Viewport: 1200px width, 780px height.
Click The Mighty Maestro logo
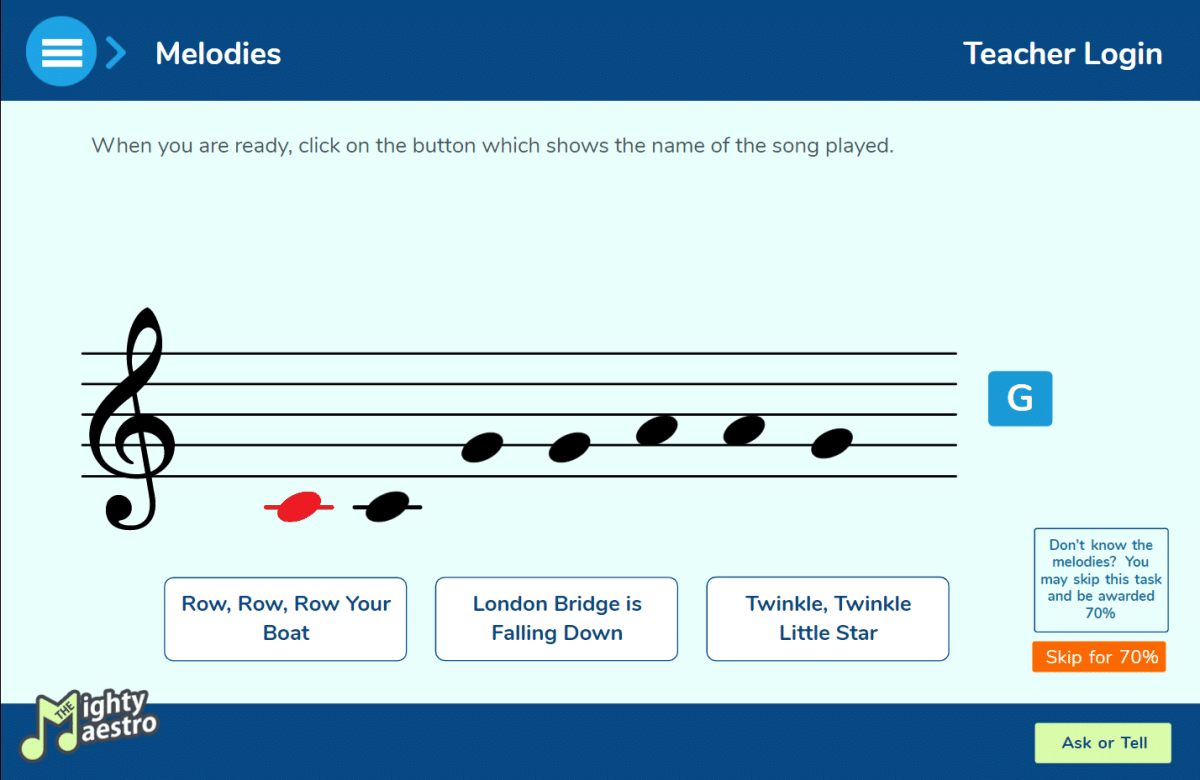(88, 722)
